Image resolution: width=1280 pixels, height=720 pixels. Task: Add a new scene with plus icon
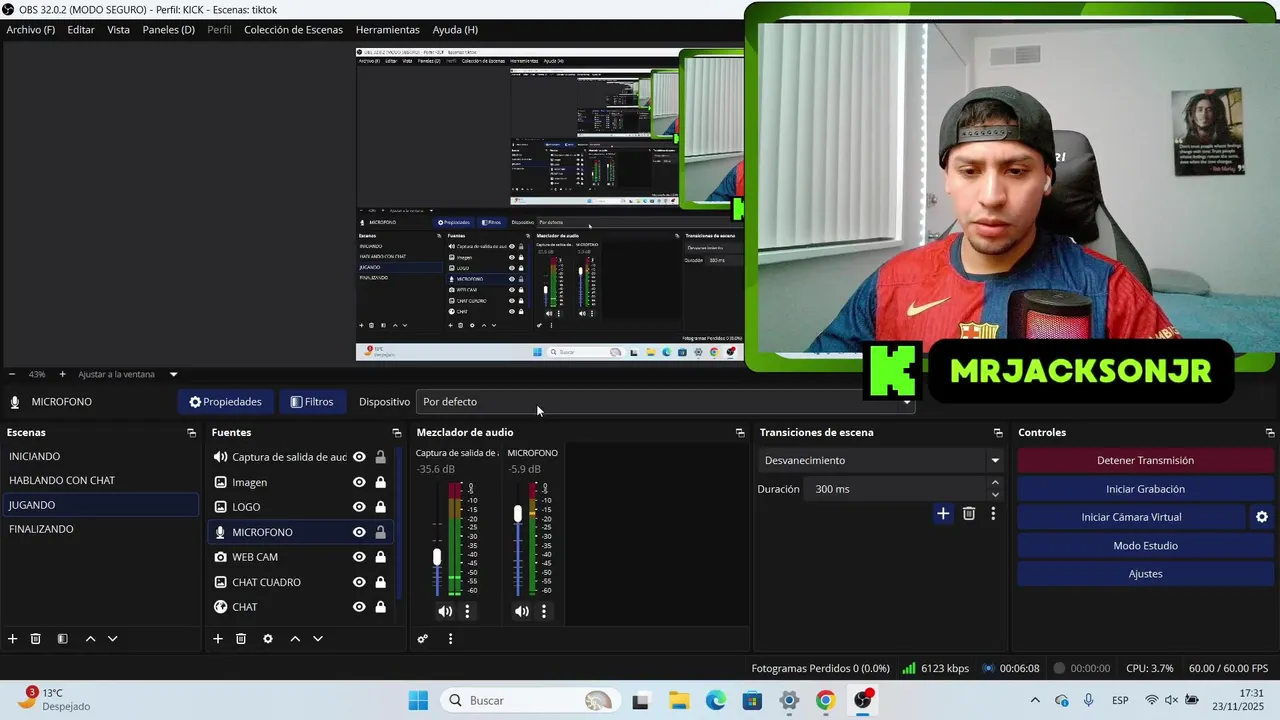13,639
